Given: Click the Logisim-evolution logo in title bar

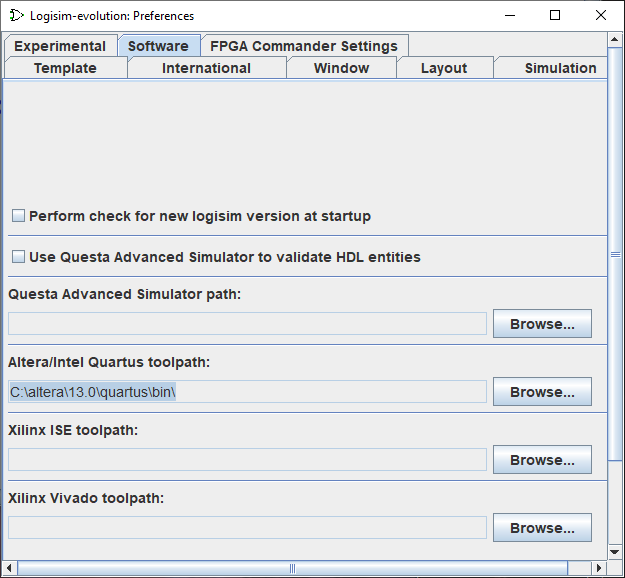Looking at the screenshot, I should coord(16,16).
